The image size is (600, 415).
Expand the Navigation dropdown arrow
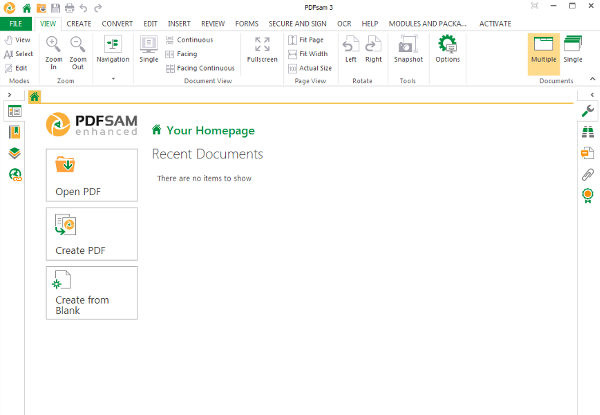[x=113, y=79]
